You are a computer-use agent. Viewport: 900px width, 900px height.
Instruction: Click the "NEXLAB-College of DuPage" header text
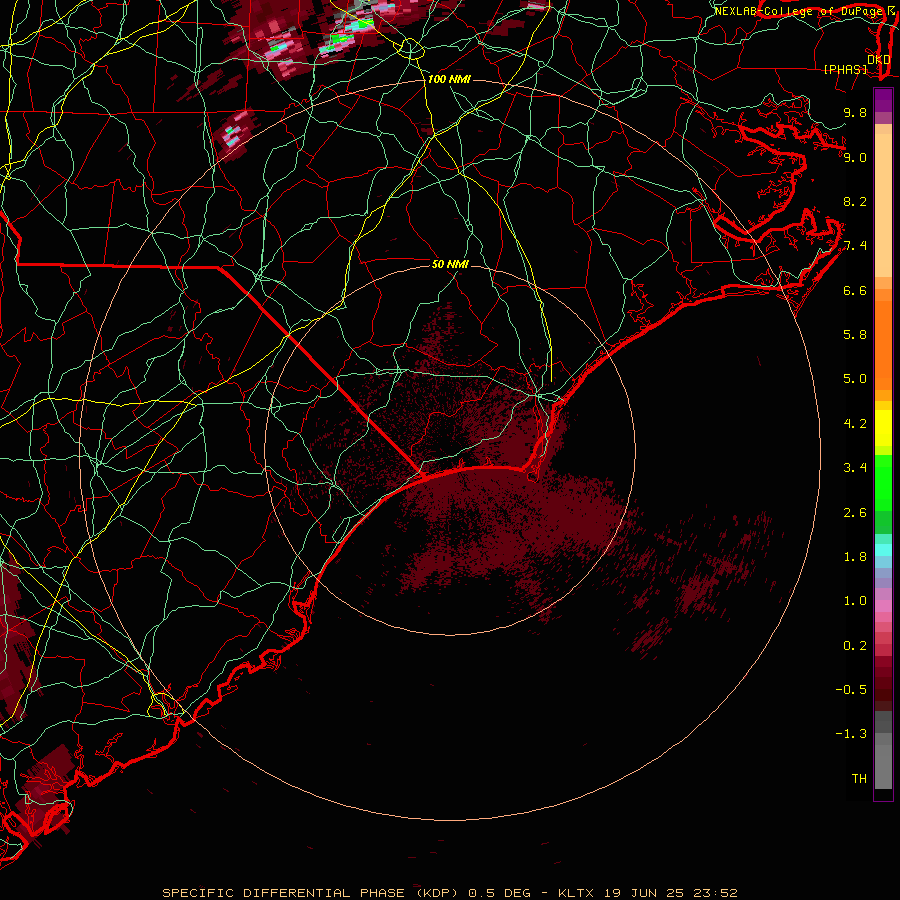point(798,11)
